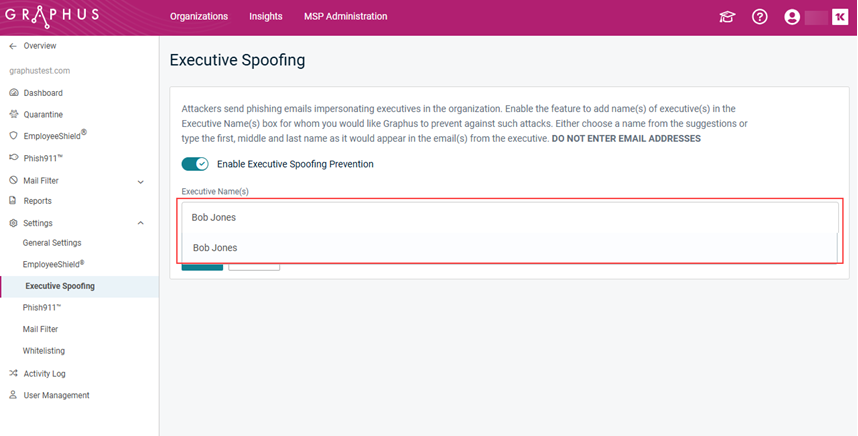The image size is (858, 436).
Task: Click the Executive Spoofing page heading
Action: pos(237,60)
